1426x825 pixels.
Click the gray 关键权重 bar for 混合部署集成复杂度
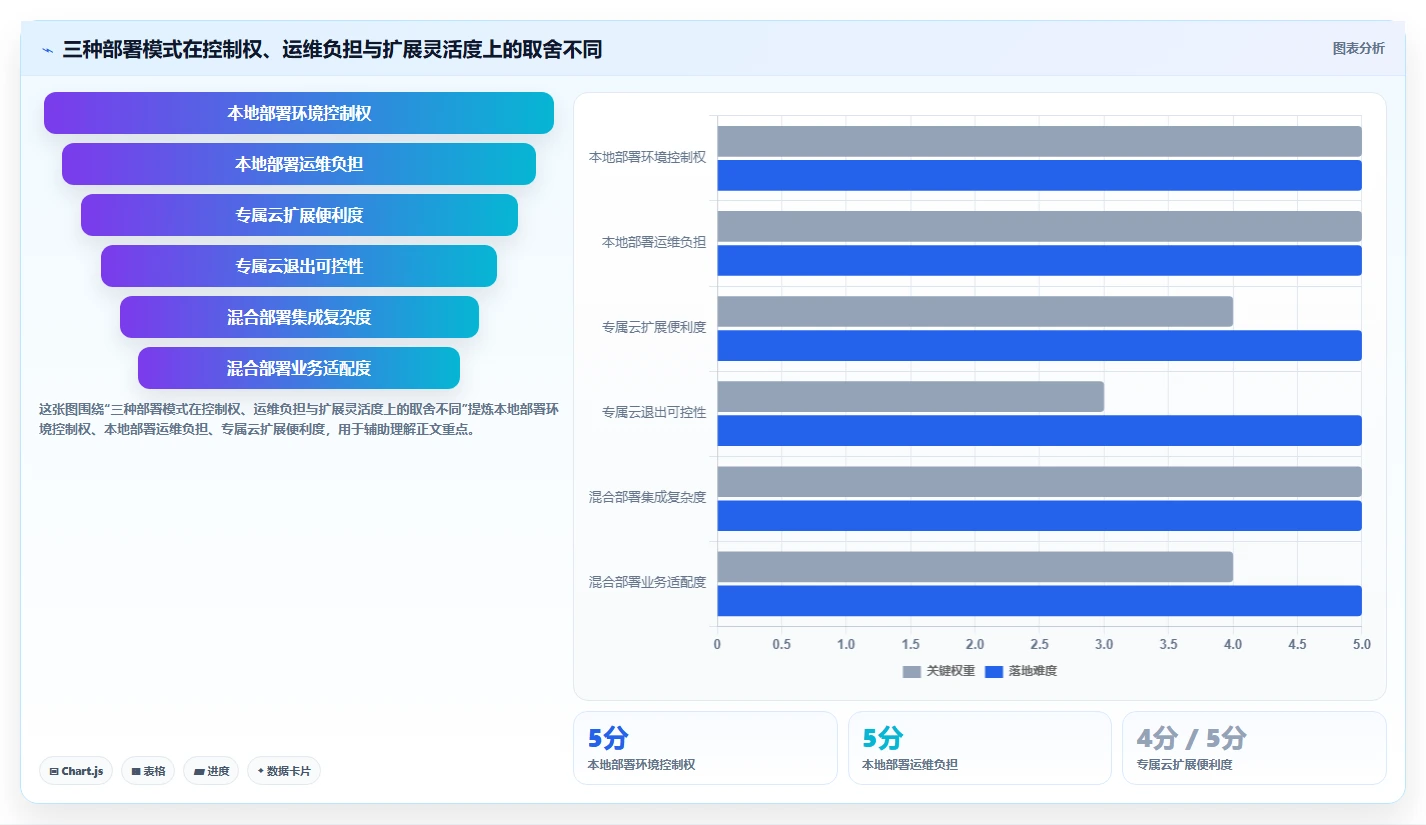(x=1039, y=481)
